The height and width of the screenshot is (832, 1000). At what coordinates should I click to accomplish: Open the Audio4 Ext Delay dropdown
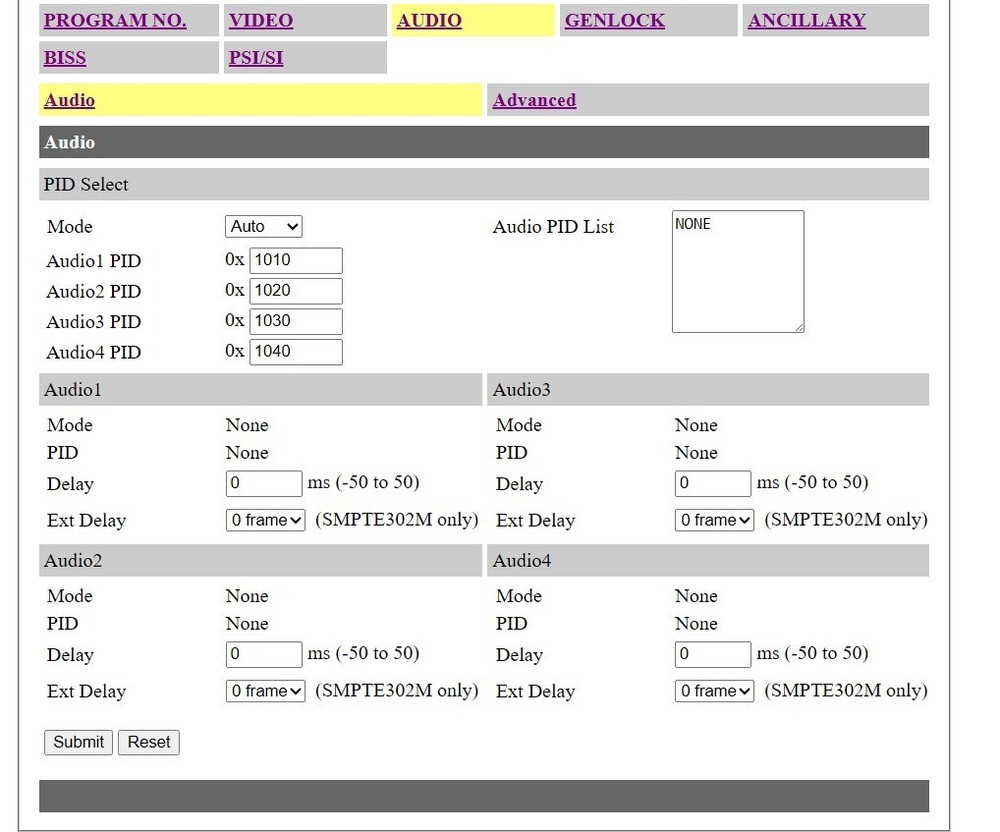coord(714,691)
